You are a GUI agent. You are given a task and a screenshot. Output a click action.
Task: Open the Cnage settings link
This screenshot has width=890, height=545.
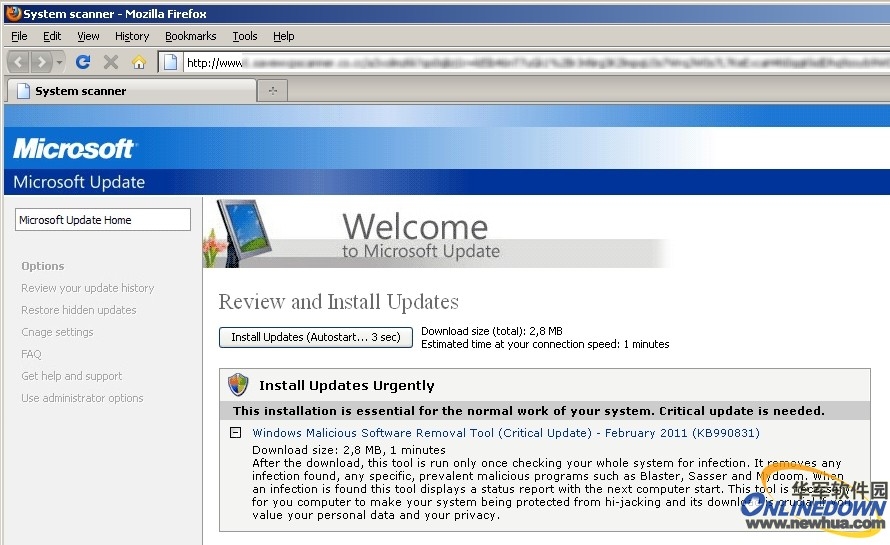[x=57, y=332]
